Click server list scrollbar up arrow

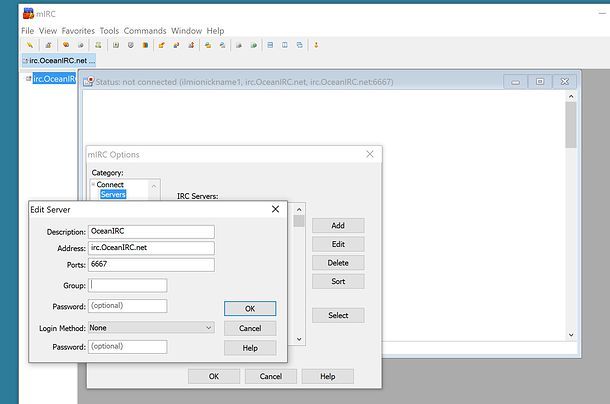[x=299, y=209]
